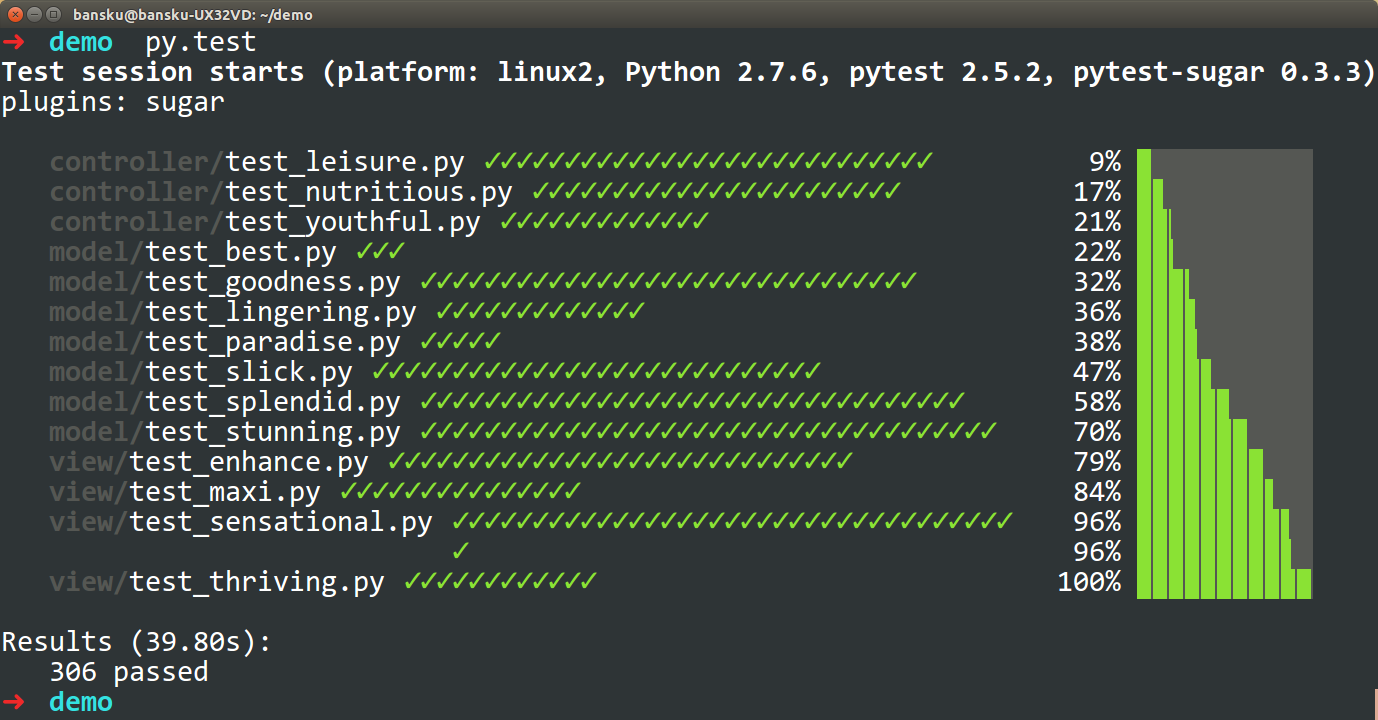This screenshot has width=1378, height=720.
Task: Select the test_thriving.py file name
Action: pos(256,582)
